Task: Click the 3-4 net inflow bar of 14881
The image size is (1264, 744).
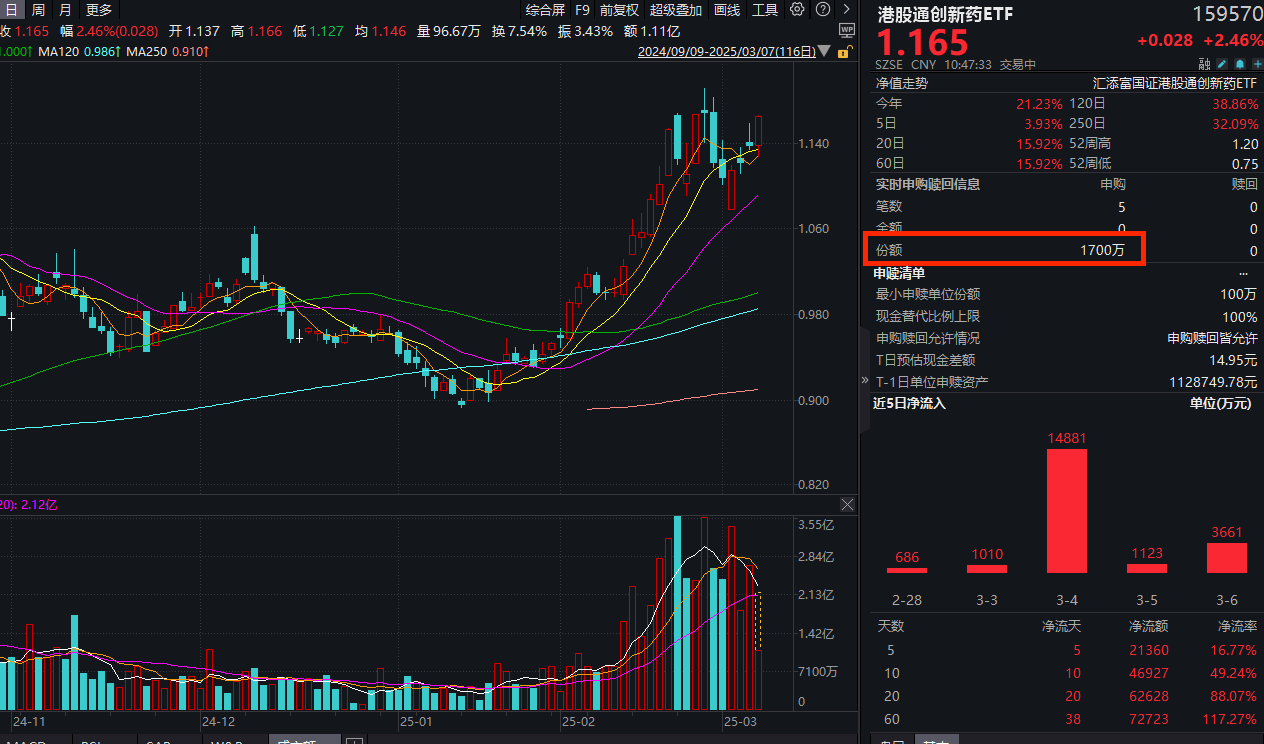Action: (x=1066, y=510)
